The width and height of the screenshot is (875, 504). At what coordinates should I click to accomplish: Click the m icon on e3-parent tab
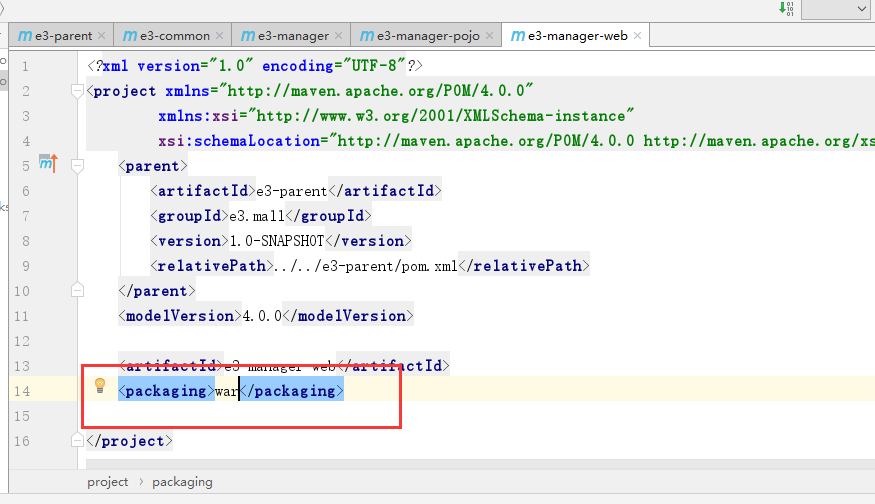[25, 36]
